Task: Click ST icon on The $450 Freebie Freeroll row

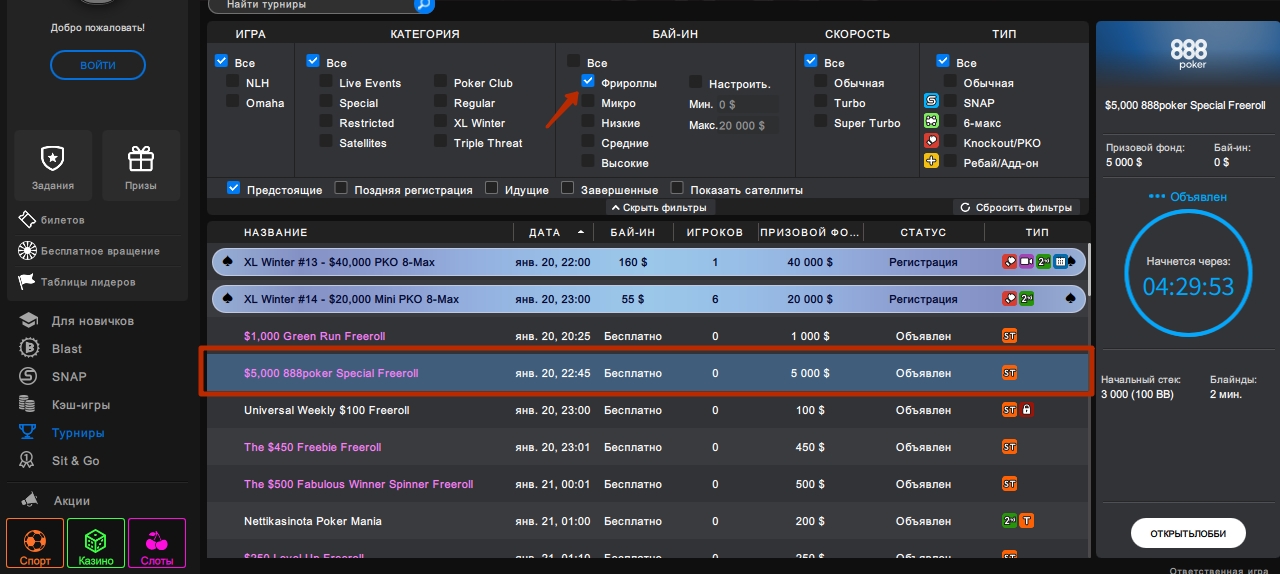Action: [x=1009, y=447]
